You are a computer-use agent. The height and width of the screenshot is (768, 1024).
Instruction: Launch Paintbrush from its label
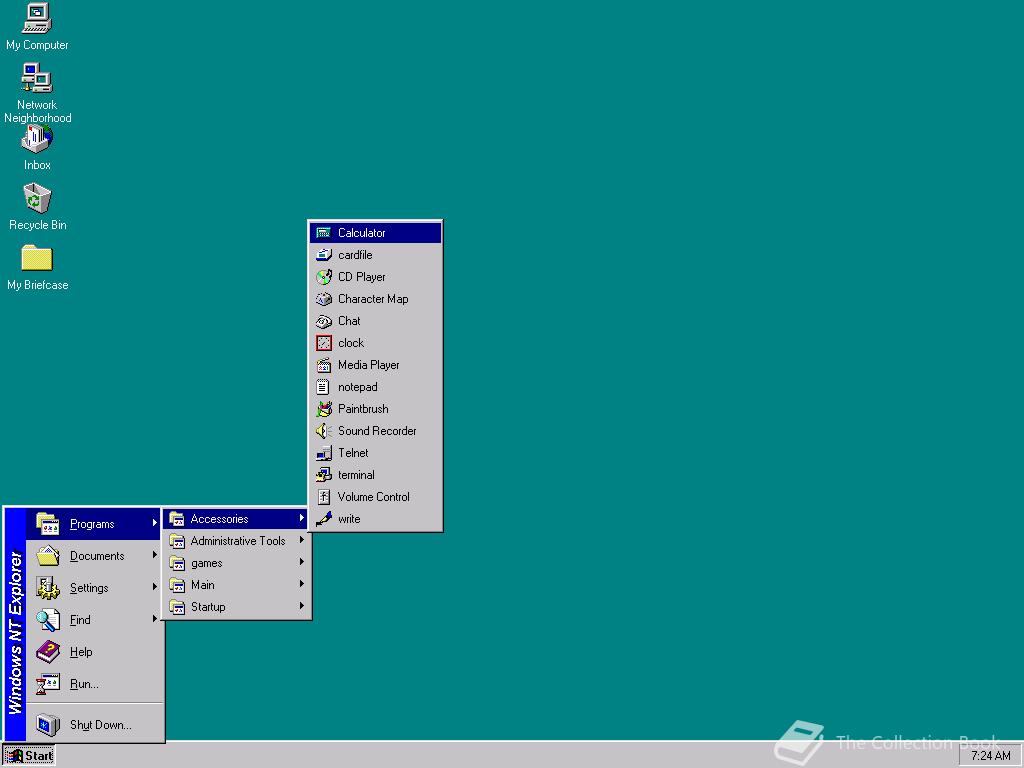click(363, 409)
